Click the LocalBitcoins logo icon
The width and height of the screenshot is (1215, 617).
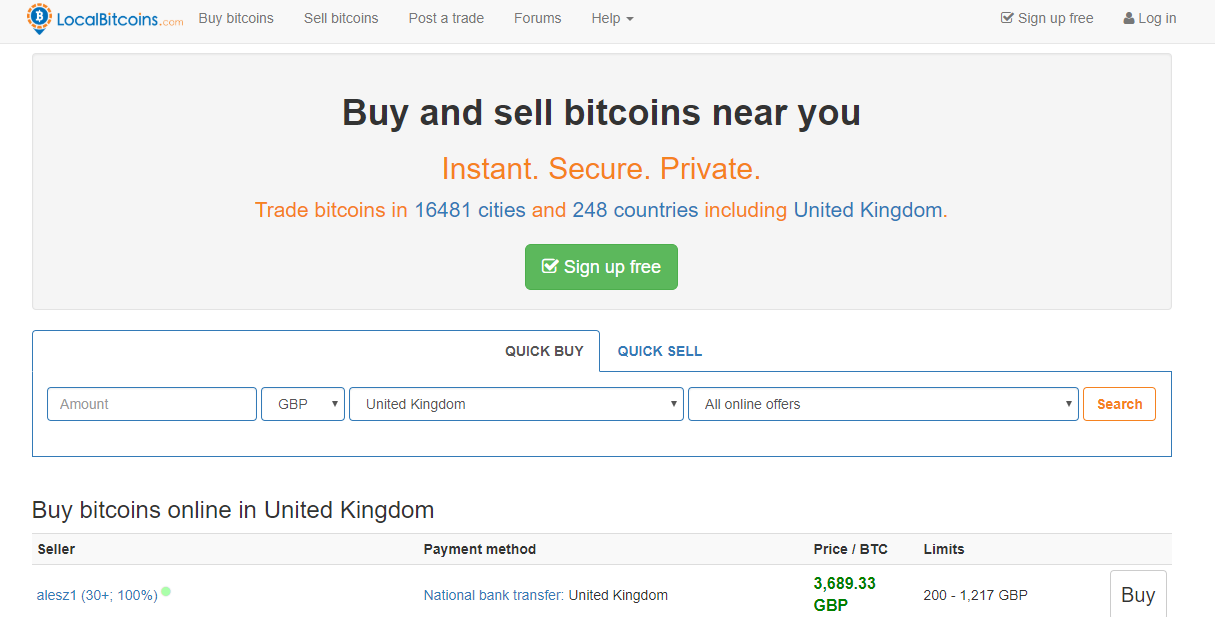coord(40,18)
